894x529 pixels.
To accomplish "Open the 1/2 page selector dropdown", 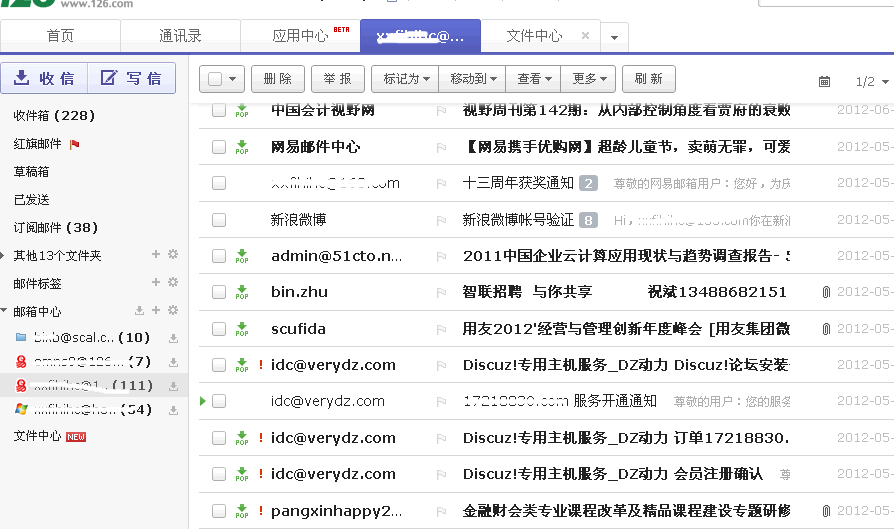I will (x=885, y=82).
